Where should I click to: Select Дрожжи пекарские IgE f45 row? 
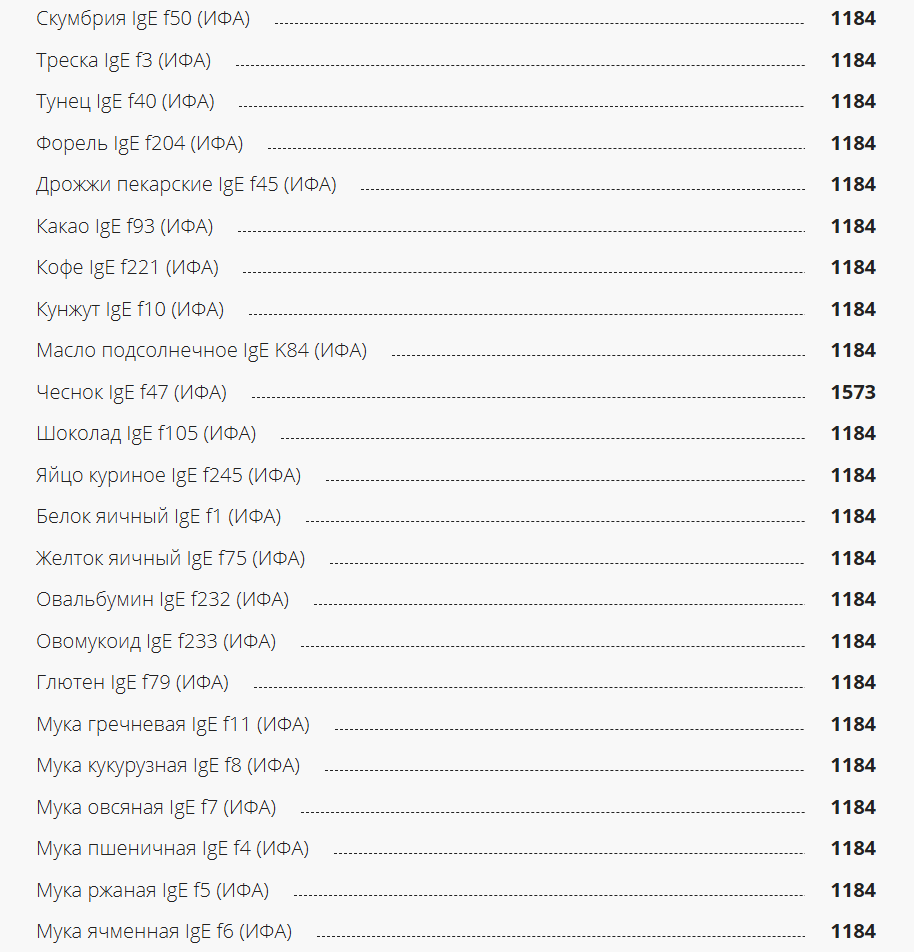pyautogui.click(x=186, y=185)
